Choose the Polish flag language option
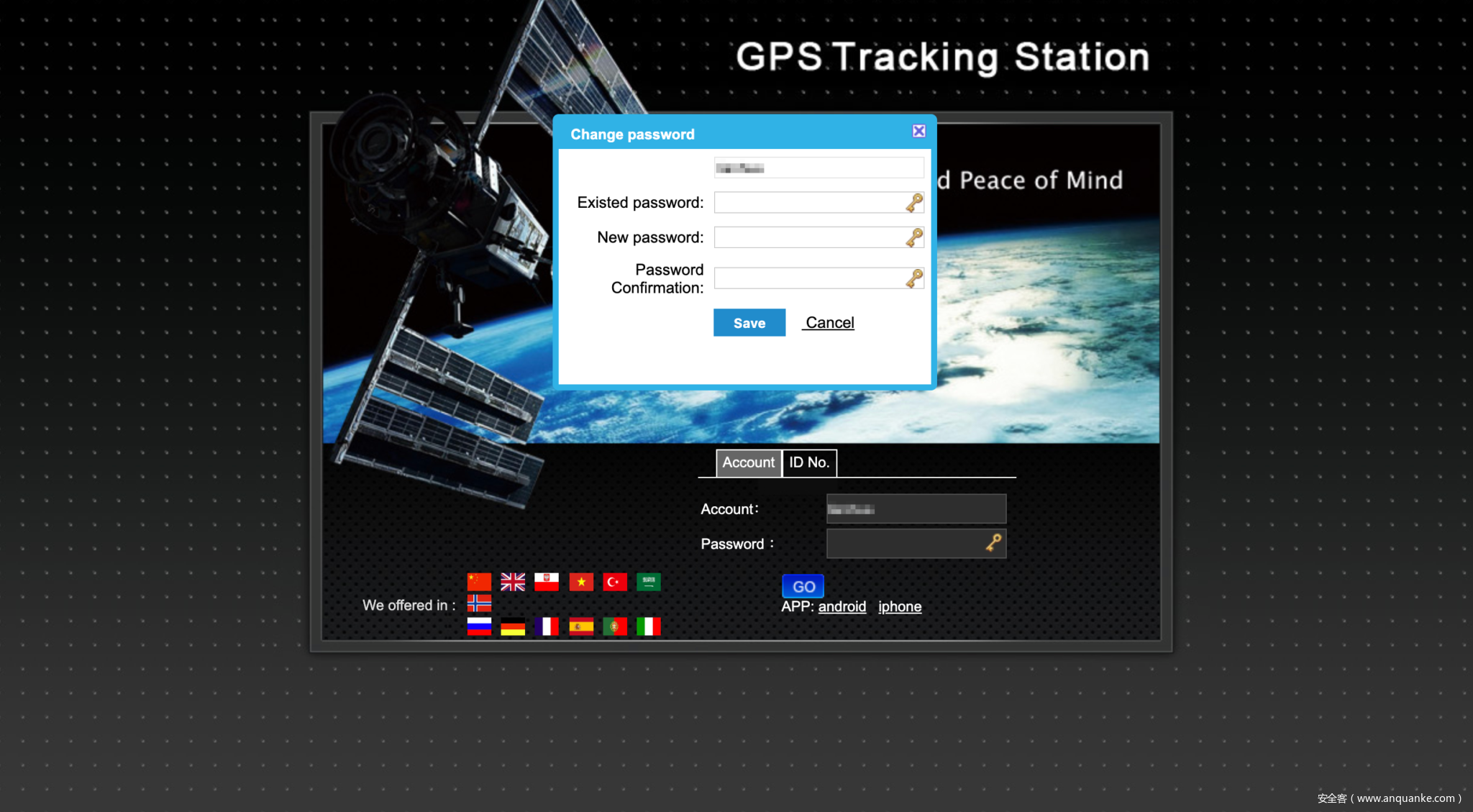Screen dimensions: 1473x812 point(547,581)
